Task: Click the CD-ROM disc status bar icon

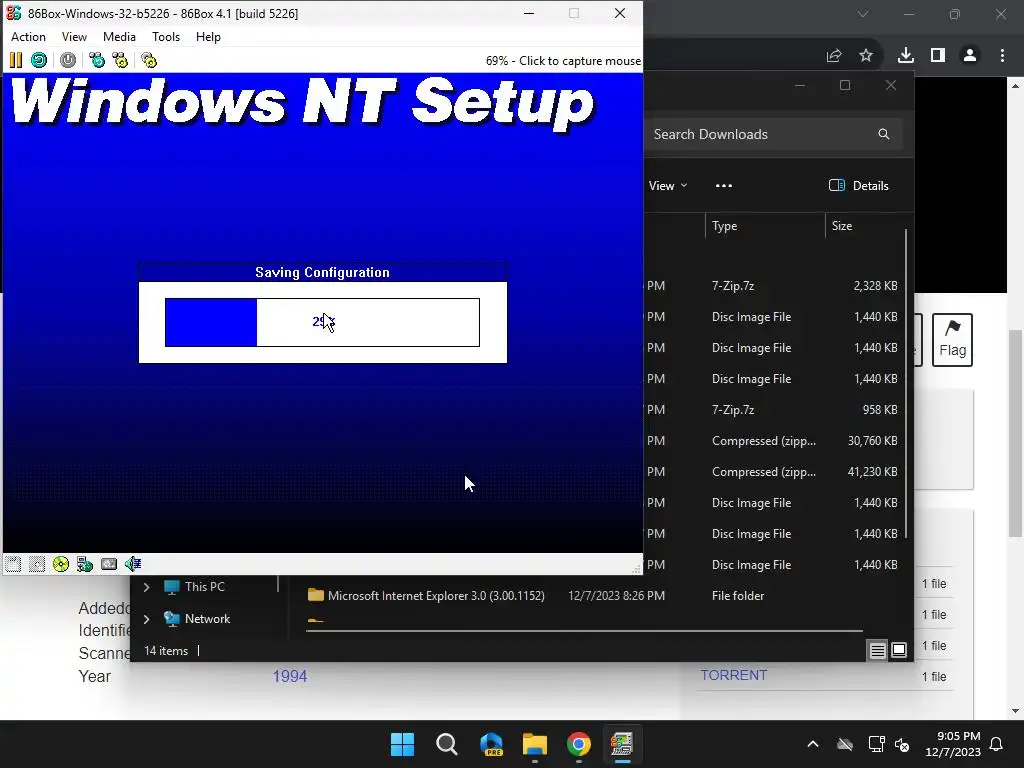Action: coord(61,564)
